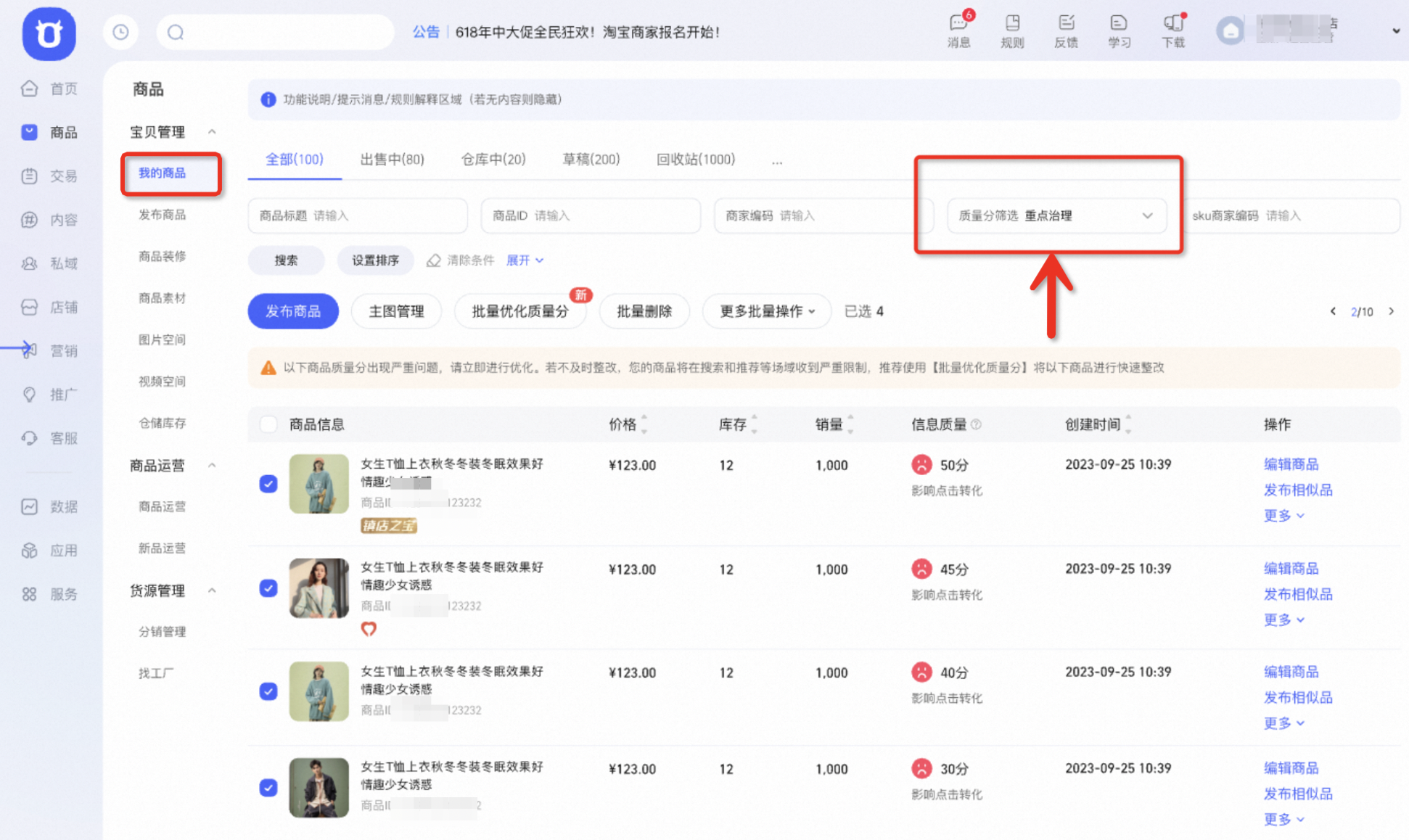Viewport: 1409px width, 840px height.
Task: Click 设置排序 button
Action: pyautogui.click(x=375, y=260)
